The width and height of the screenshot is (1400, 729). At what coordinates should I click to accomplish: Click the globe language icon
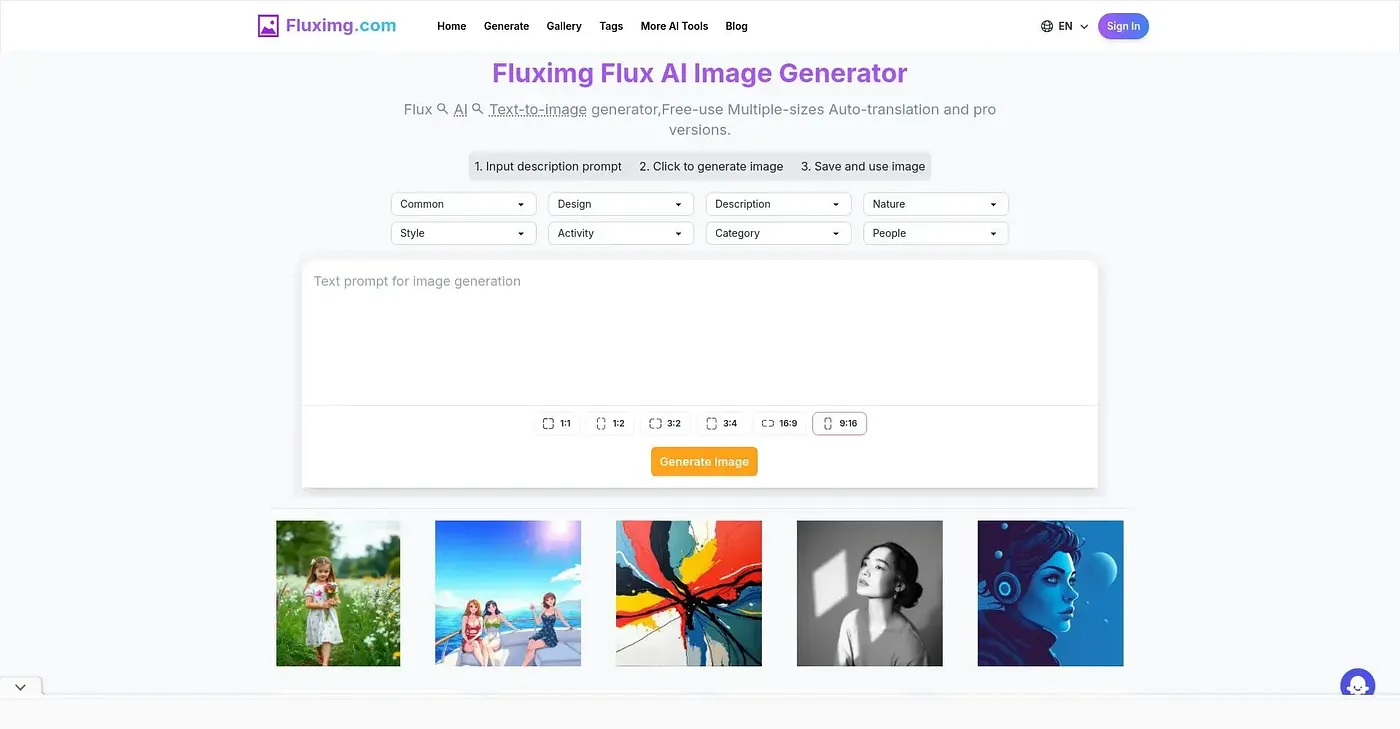[1047, 26]
